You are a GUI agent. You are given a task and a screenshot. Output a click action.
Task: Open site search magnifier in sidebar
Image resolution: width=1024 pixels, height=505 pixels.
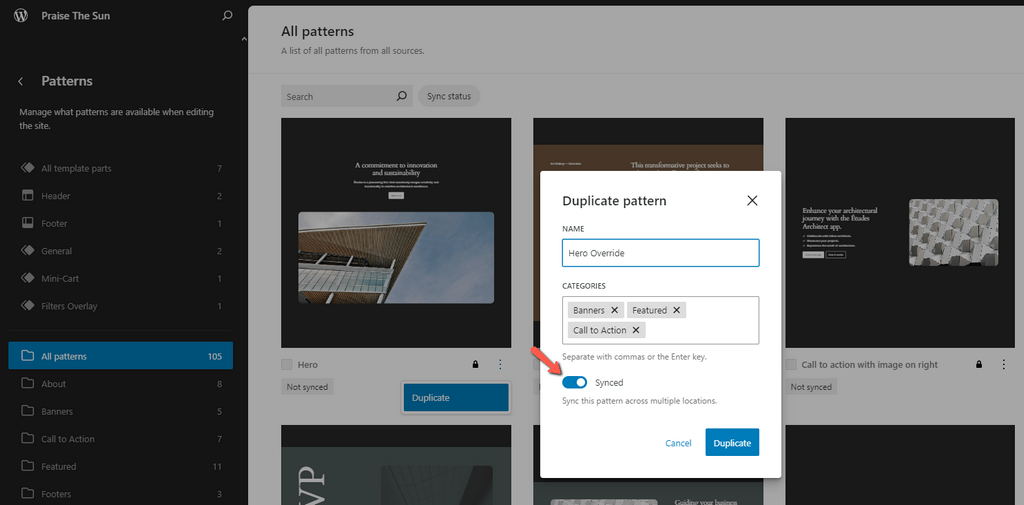227,16
